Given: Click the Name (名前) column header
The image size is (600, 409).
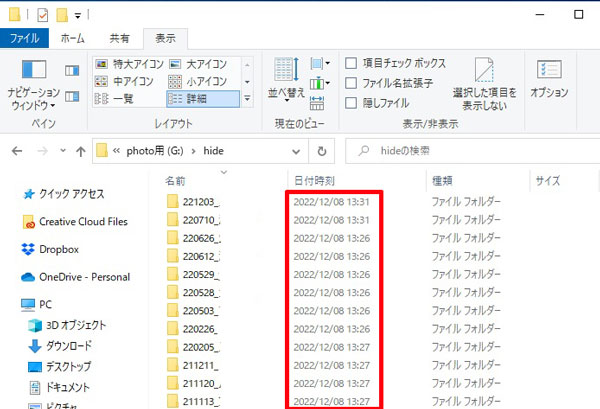Looking at the screenshot, I should [175, 181].
